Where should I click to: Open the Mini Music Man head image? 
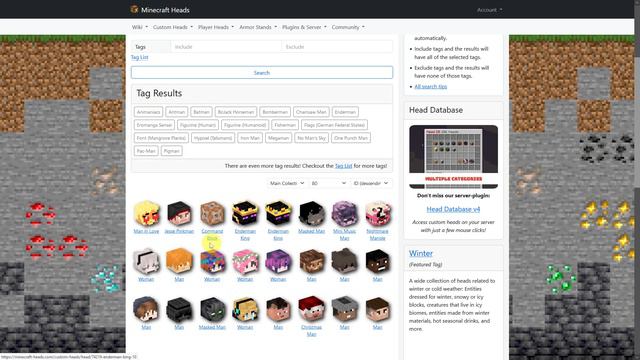pyautogui.click(x=344, y=213)
